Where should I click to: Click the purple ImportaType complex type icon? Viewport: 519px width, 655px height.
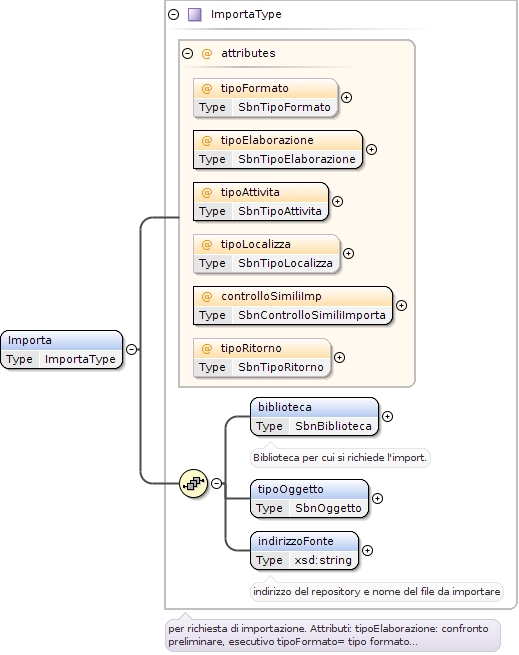pyautogui.click(x=195, y=15)
